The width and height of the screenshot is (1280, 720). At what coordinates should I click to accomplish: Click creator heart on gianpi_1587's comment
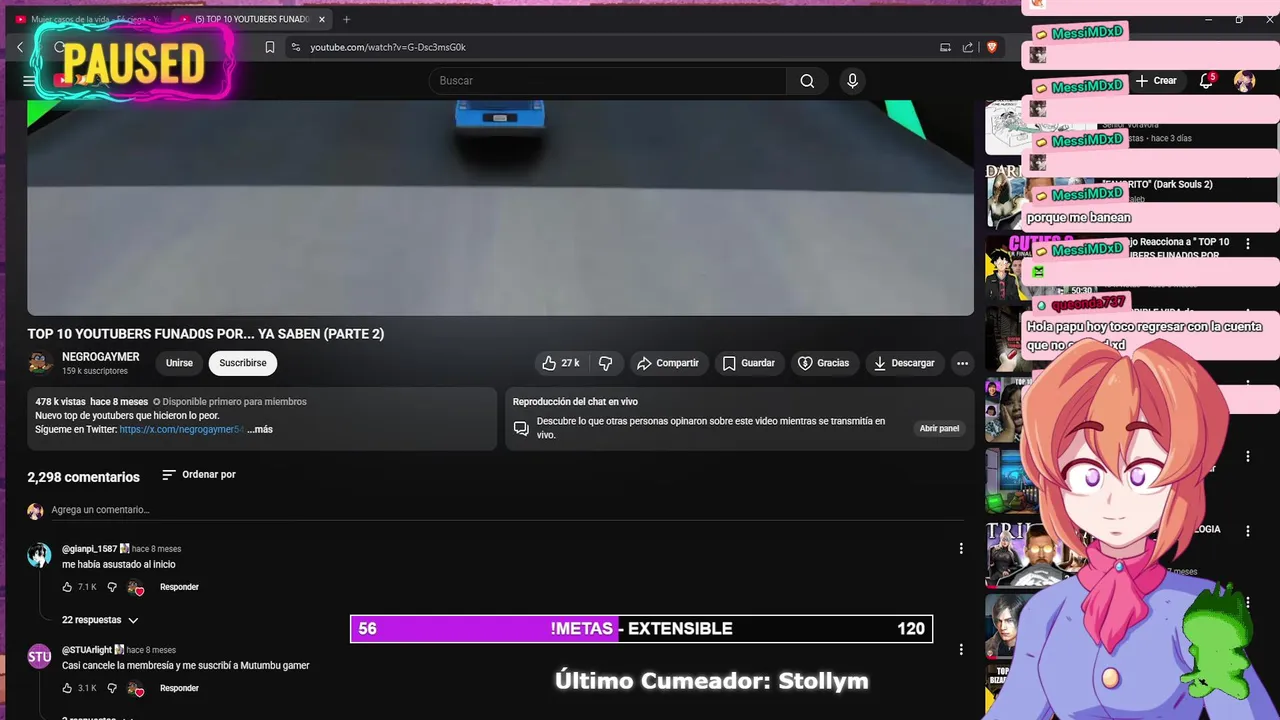136,588
